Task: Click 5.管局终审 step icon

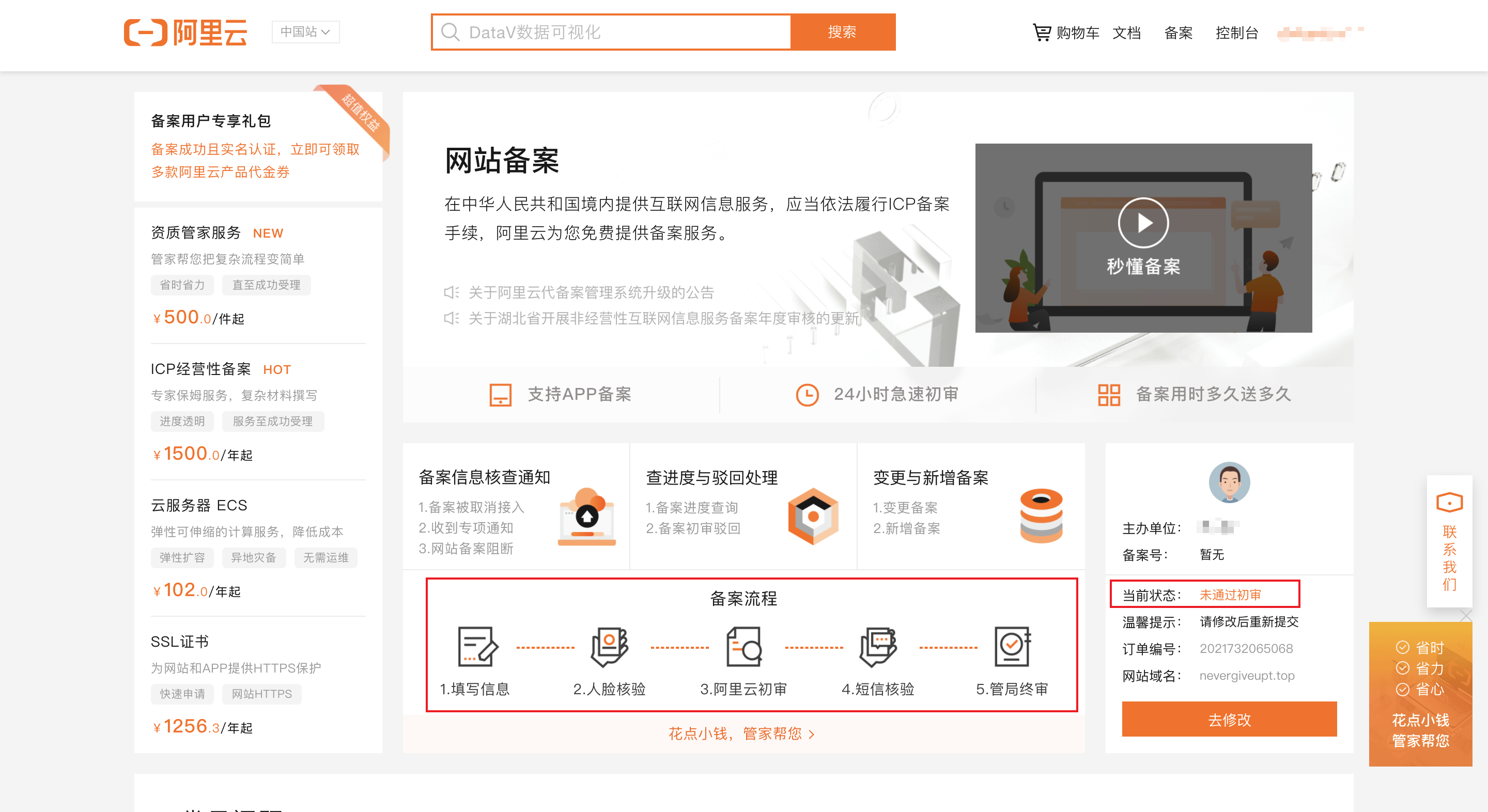Action: click(x=1013, y=647)
